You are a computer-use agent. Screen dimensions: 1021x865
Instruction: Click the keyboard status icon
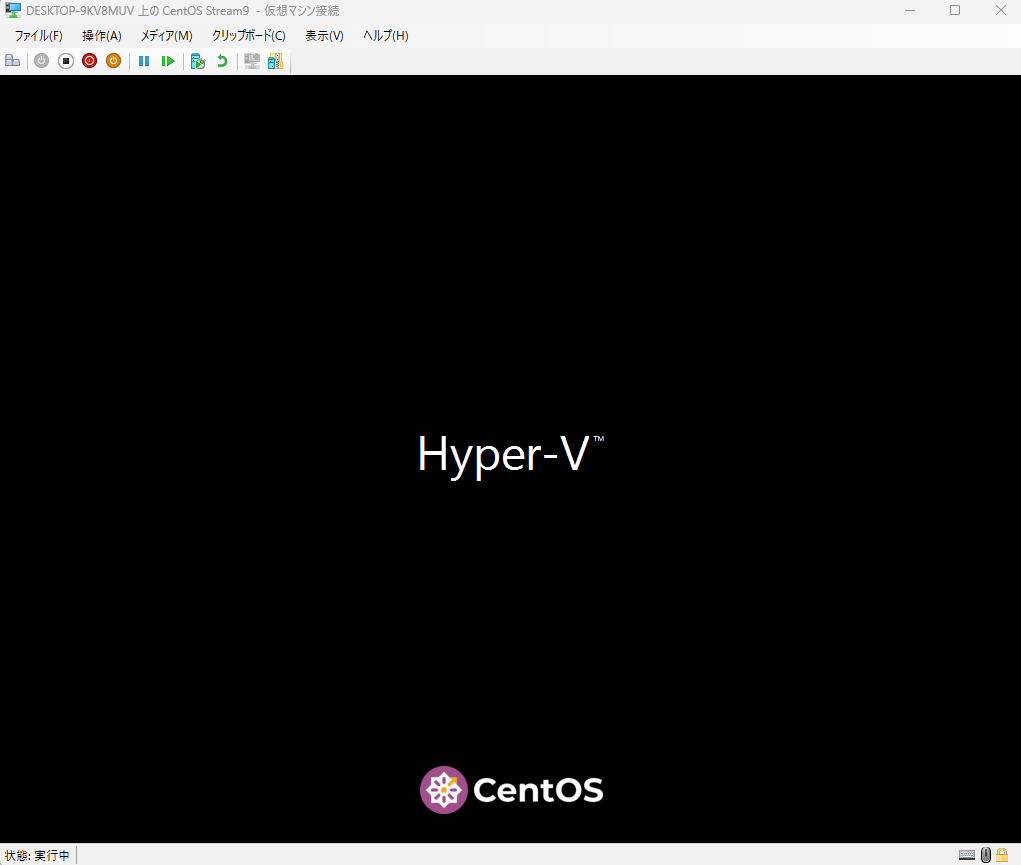coord(967,855)
